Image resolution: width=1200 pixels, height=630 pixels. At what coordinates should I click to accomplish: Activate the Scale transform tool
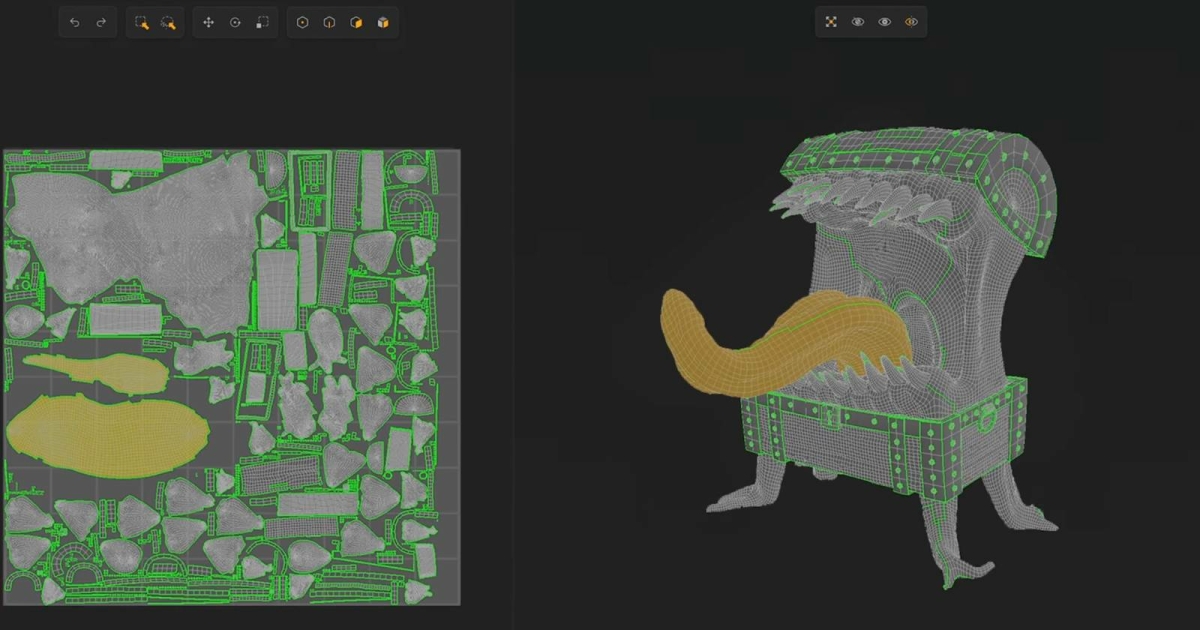[261, 22]
